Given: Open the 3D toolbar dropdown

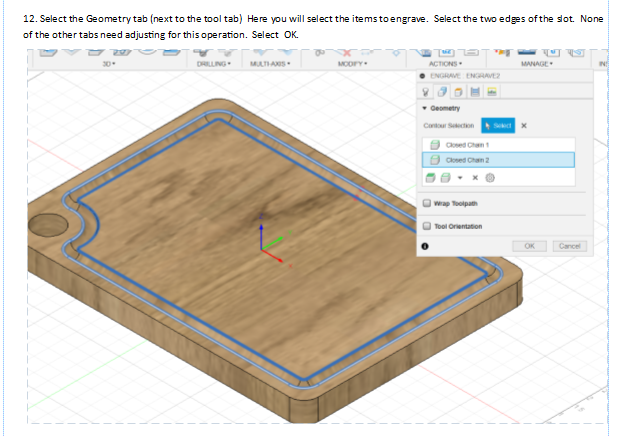Looking at the screenshot, I should (x=109, y=64).
